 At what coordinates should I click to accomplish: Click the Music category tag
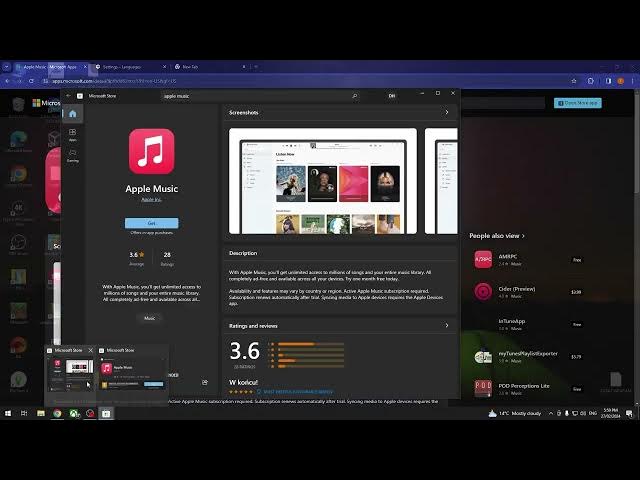point(150,318)
